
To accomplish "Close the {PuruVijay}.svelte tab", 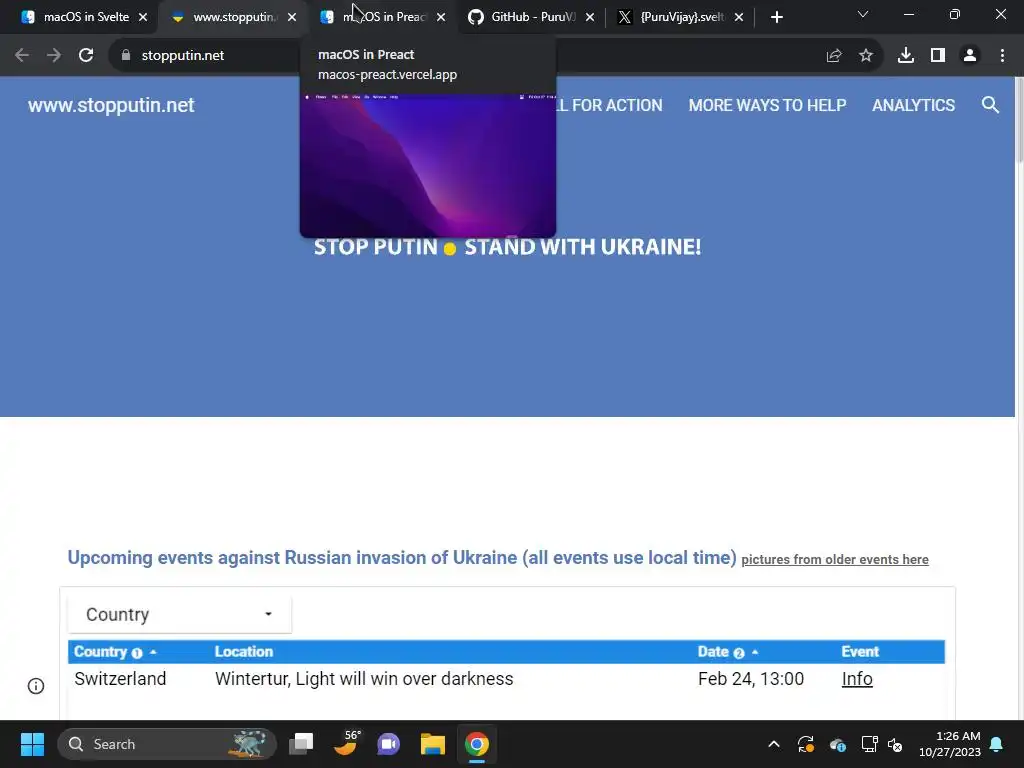I will click(739, 18).
